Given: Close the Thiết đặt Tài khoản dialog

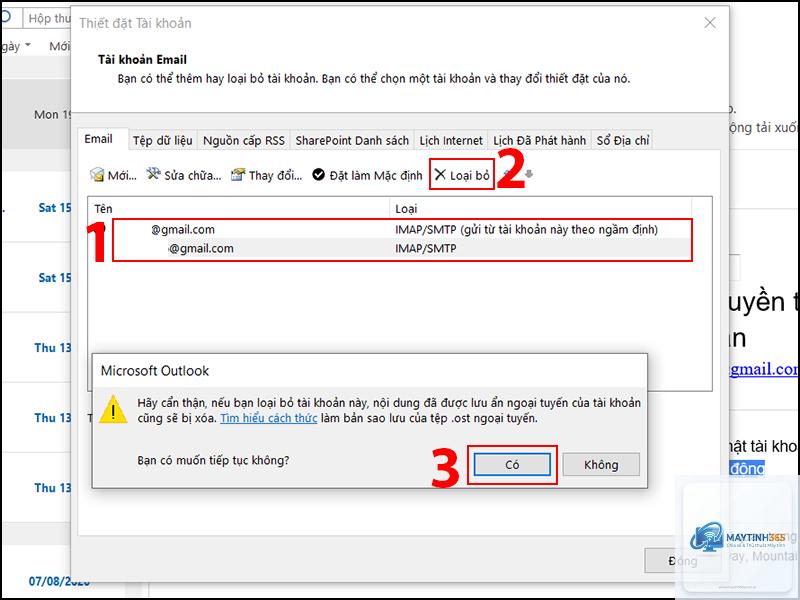Looking at the screenshot, I should pyautogui.click(x=710, y=22).
